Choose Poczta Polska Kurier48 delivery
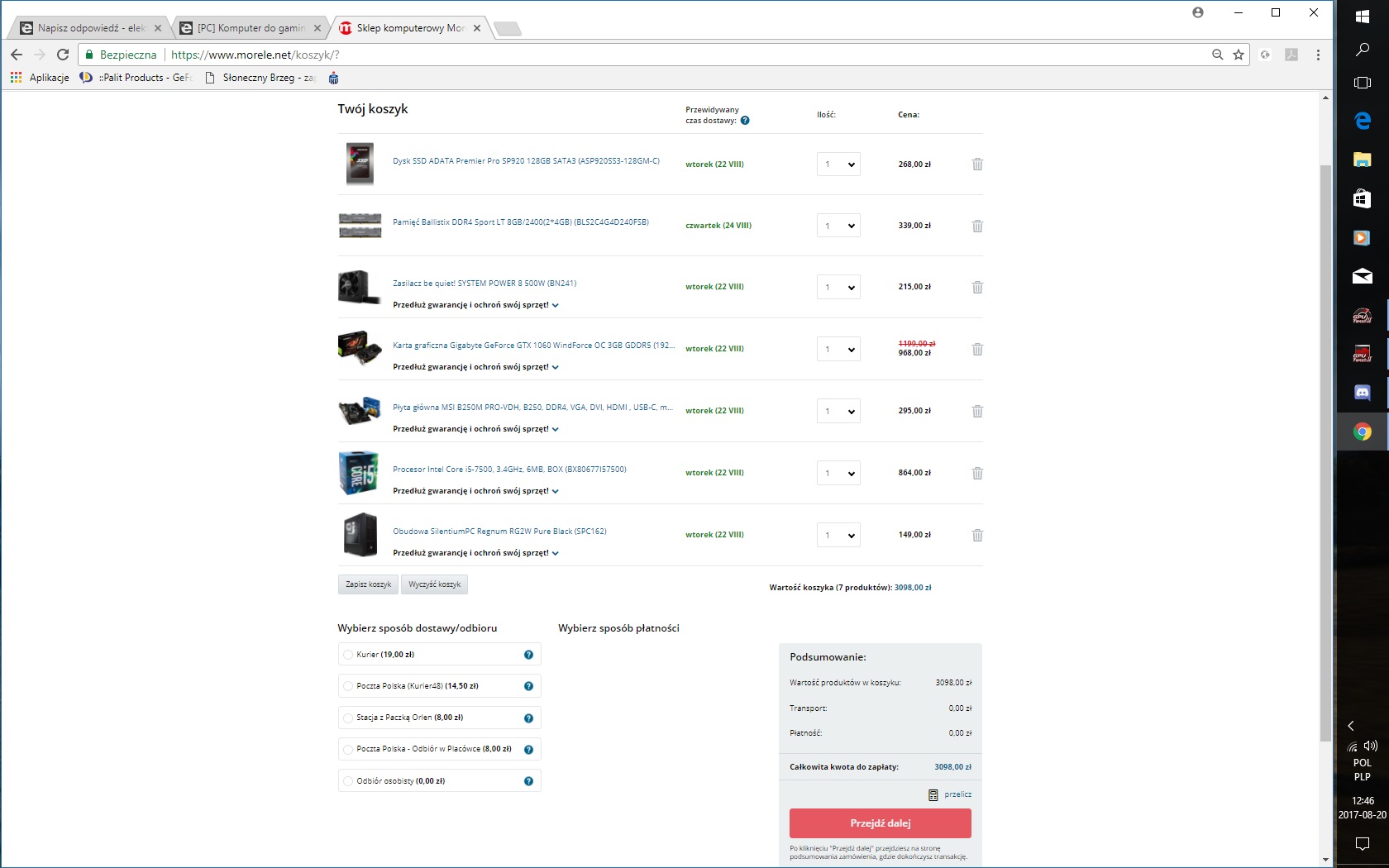 tap(348, 686)
